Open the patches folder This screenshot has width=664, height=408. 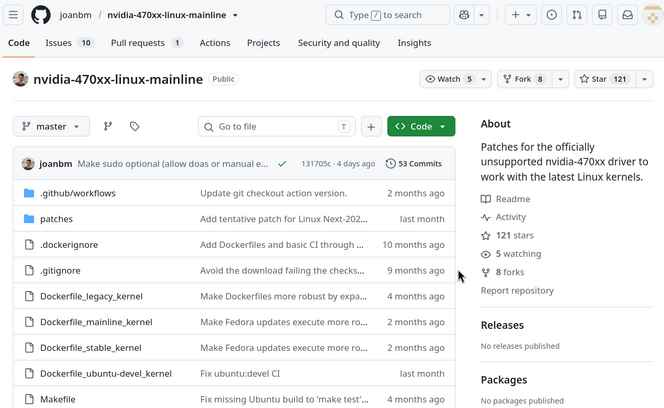point(56,219)
